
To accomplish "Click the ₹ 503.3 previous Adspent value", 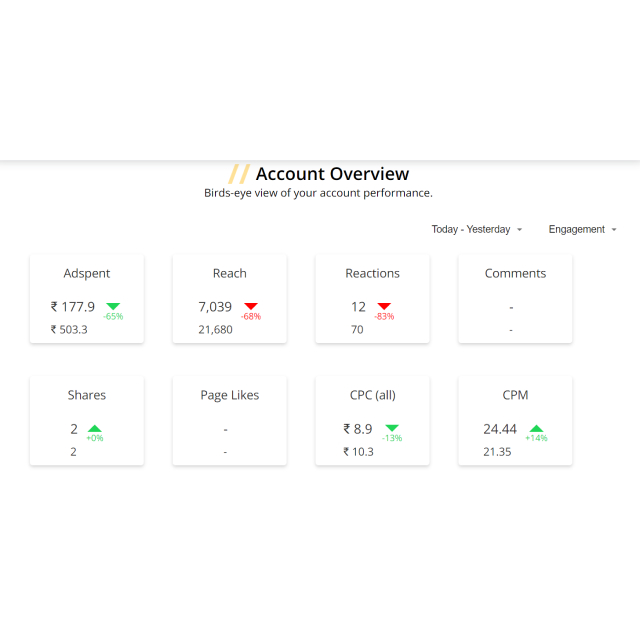I will 69,330.
